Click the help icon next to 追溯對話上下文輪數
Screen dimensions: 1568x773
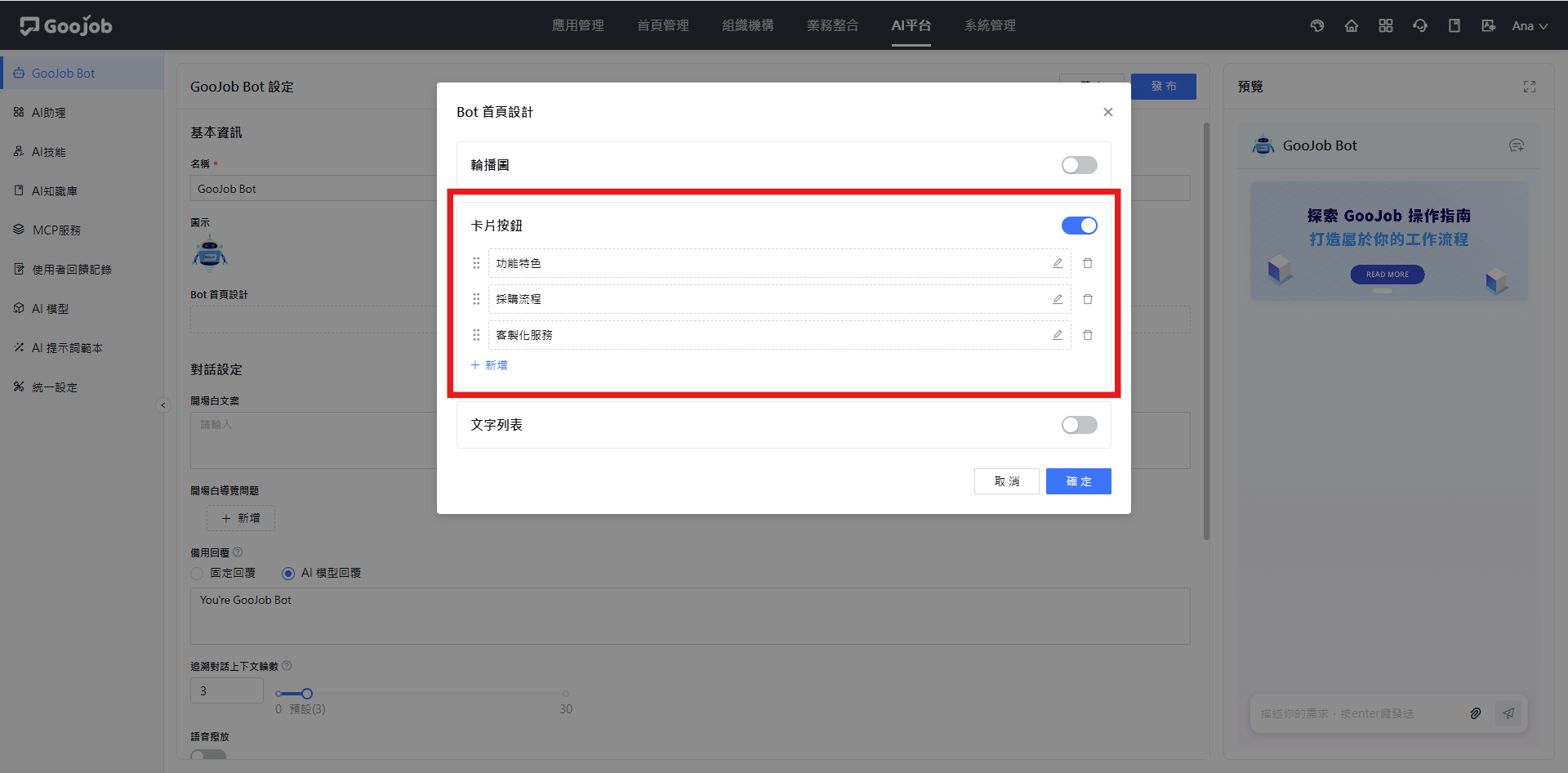tap(287, 666)
